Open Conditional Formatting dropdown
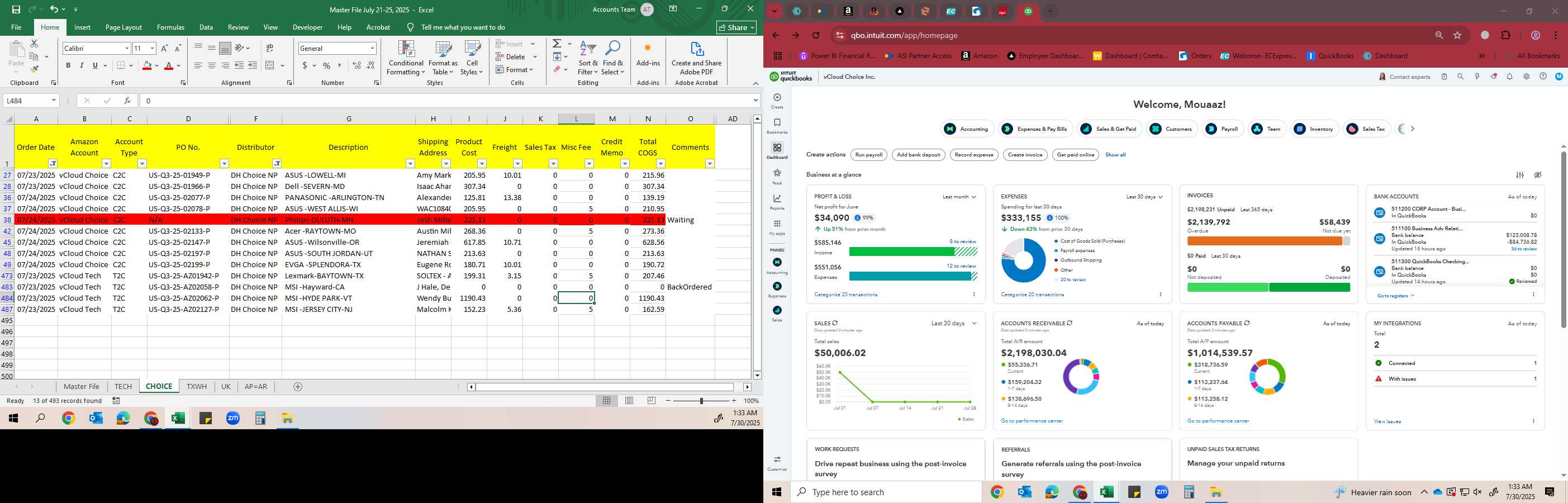Image resolution: width=1568 pixels, height=503 pixels. [x=406, y=59]
